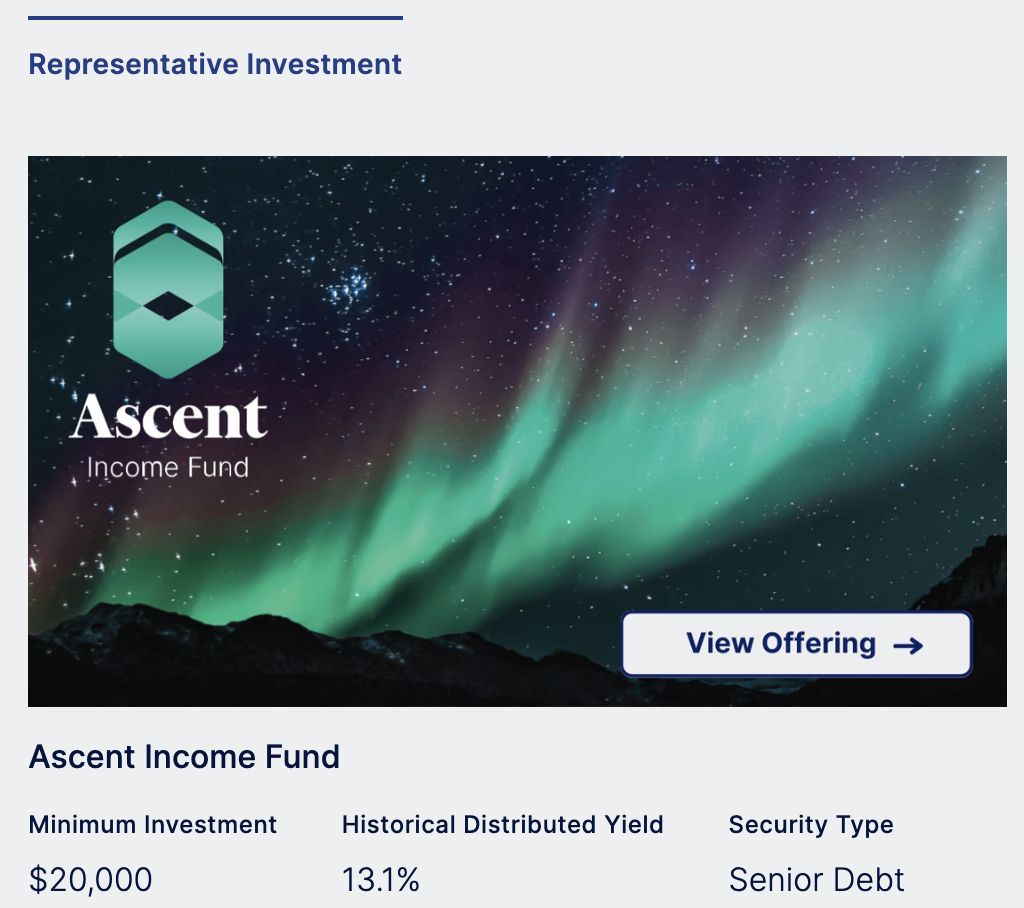Screen dimensions: 1024x908
Task: Click the Historical Distributed Yield label
Action: click(x=502, y=825)
